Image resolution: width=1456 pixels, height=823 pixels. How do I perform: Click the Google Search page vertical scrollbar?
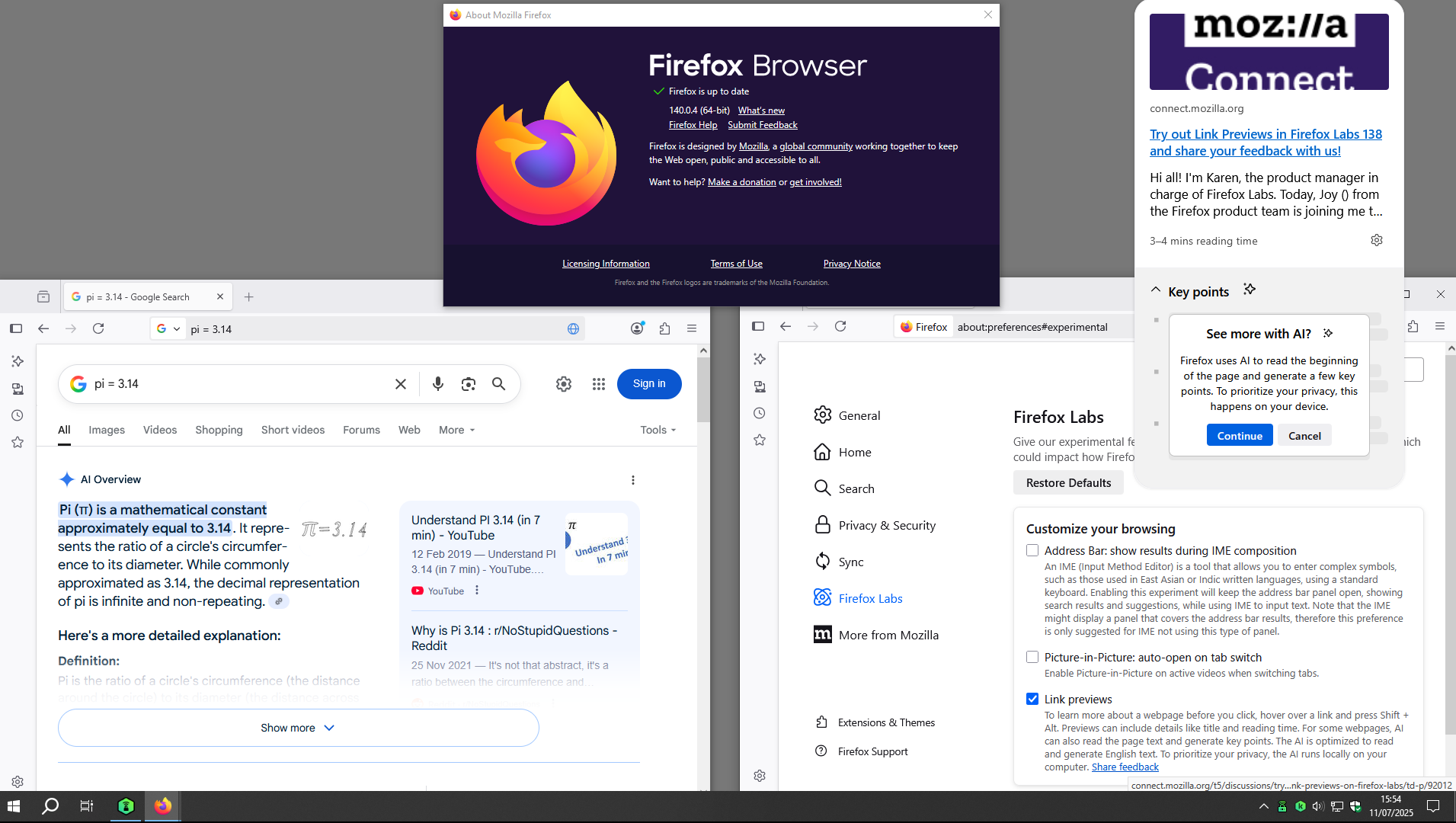[703, 389]
